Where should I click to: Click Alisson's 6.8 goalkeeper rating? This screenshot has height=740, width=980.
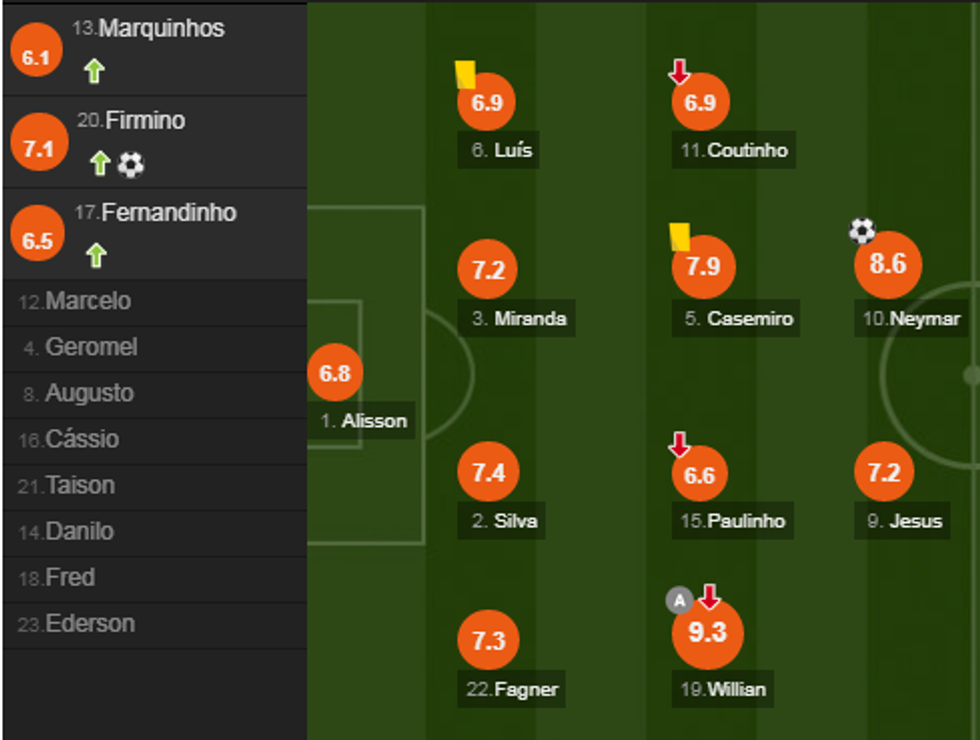[x=335, y=373]
